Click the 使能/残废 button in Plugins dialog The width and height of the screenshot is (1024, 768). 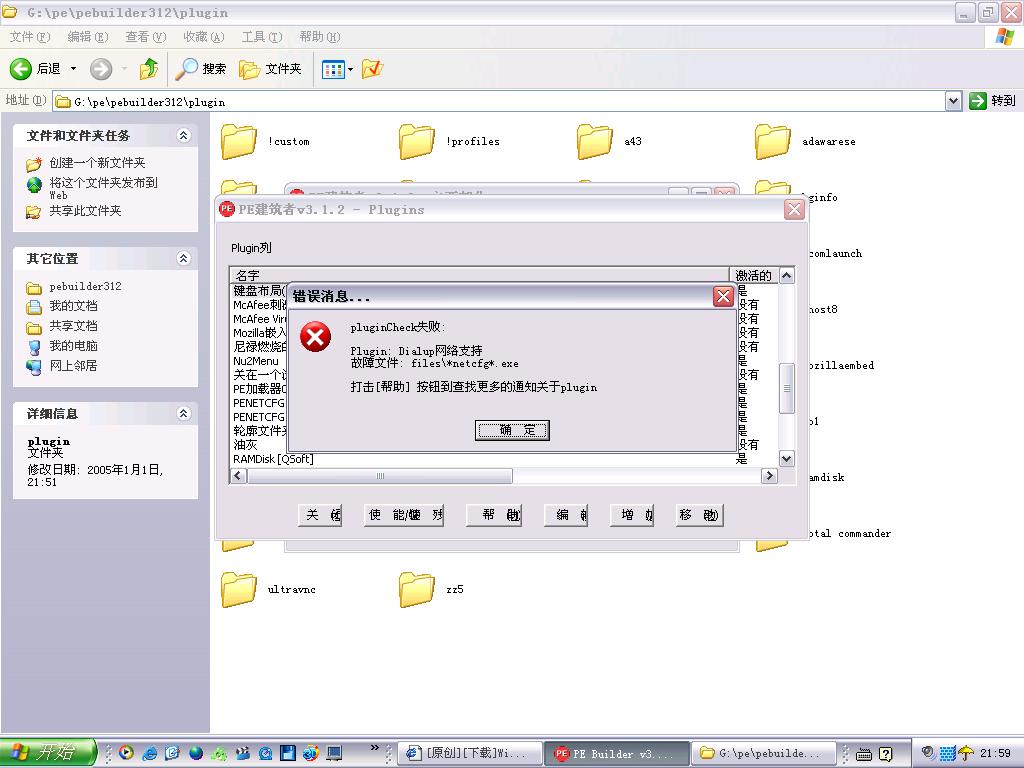click(404, 515)
